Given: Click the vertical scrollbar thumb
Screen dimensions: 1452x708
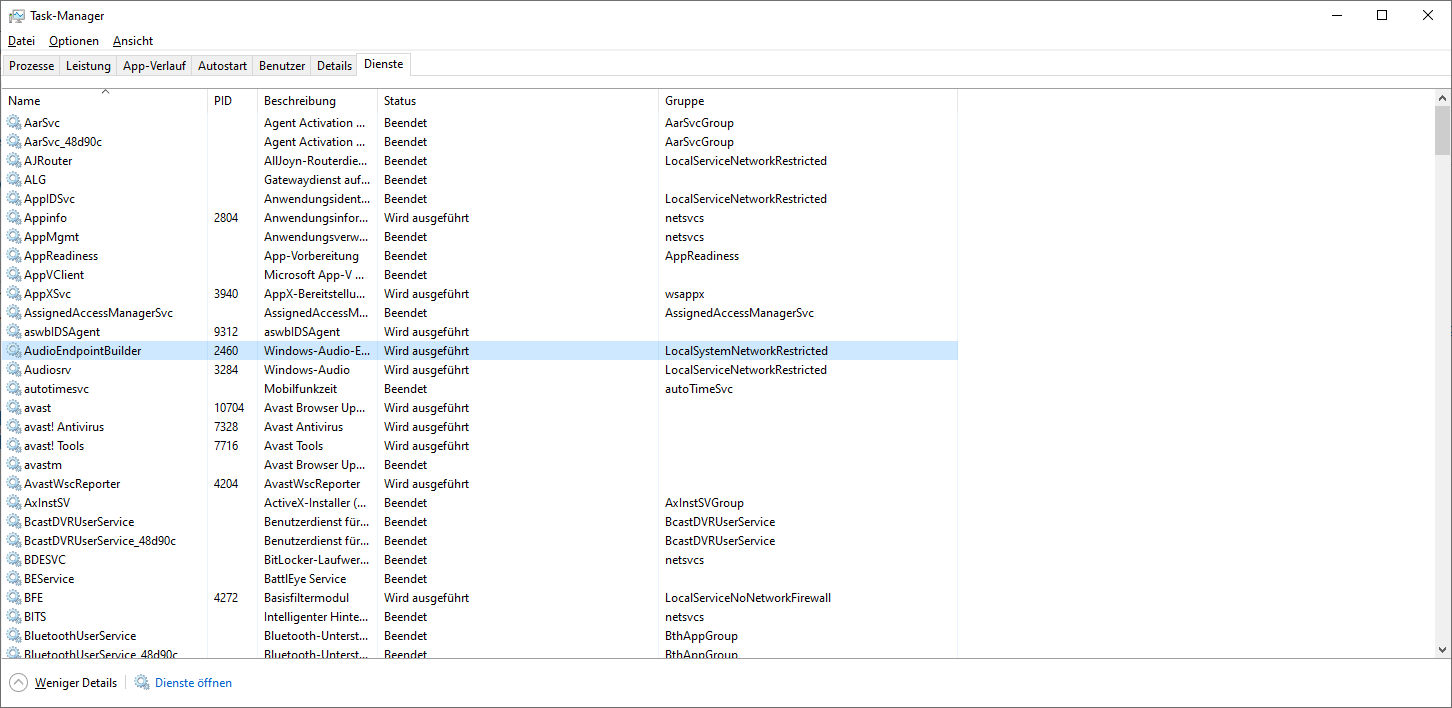Looking at the screenshot, I should pyautogui.click(x=1442, y=131).
